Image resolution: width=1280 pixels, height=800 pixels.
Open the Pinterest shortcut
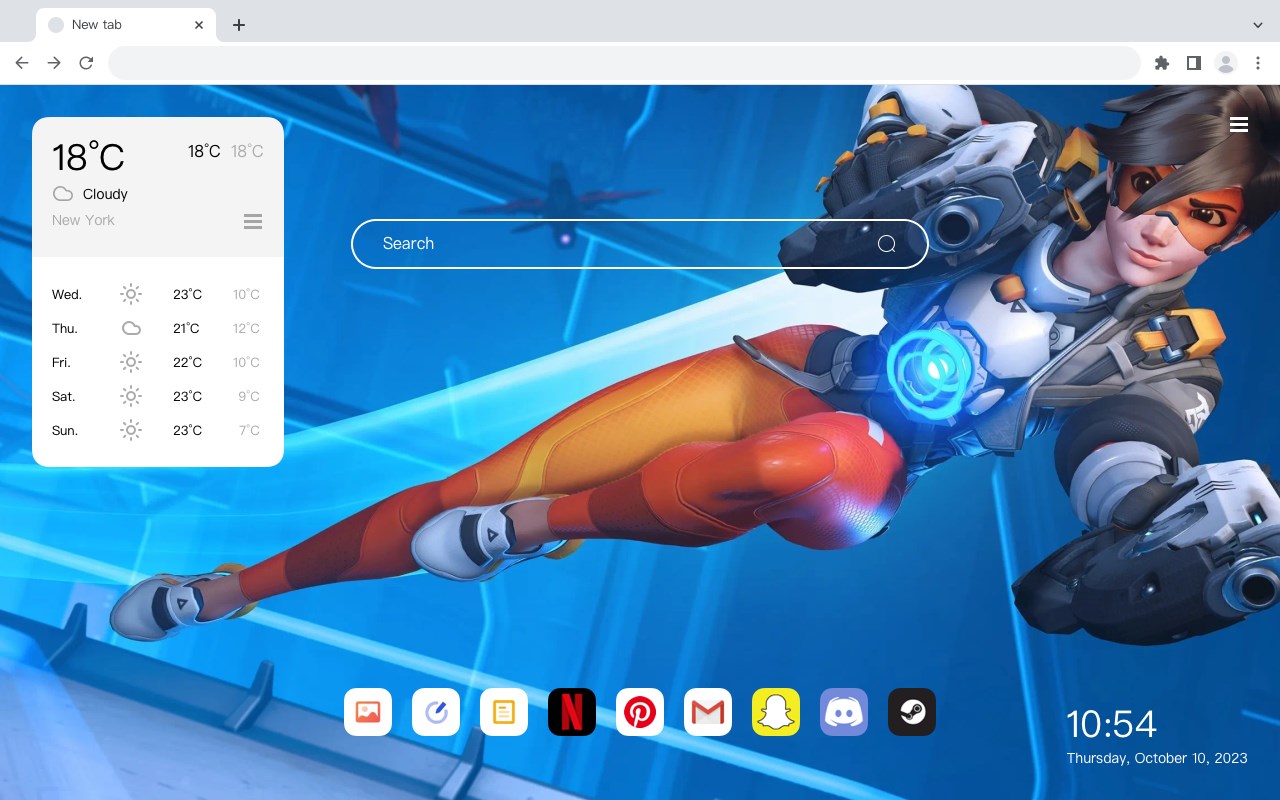click(640, 712)
